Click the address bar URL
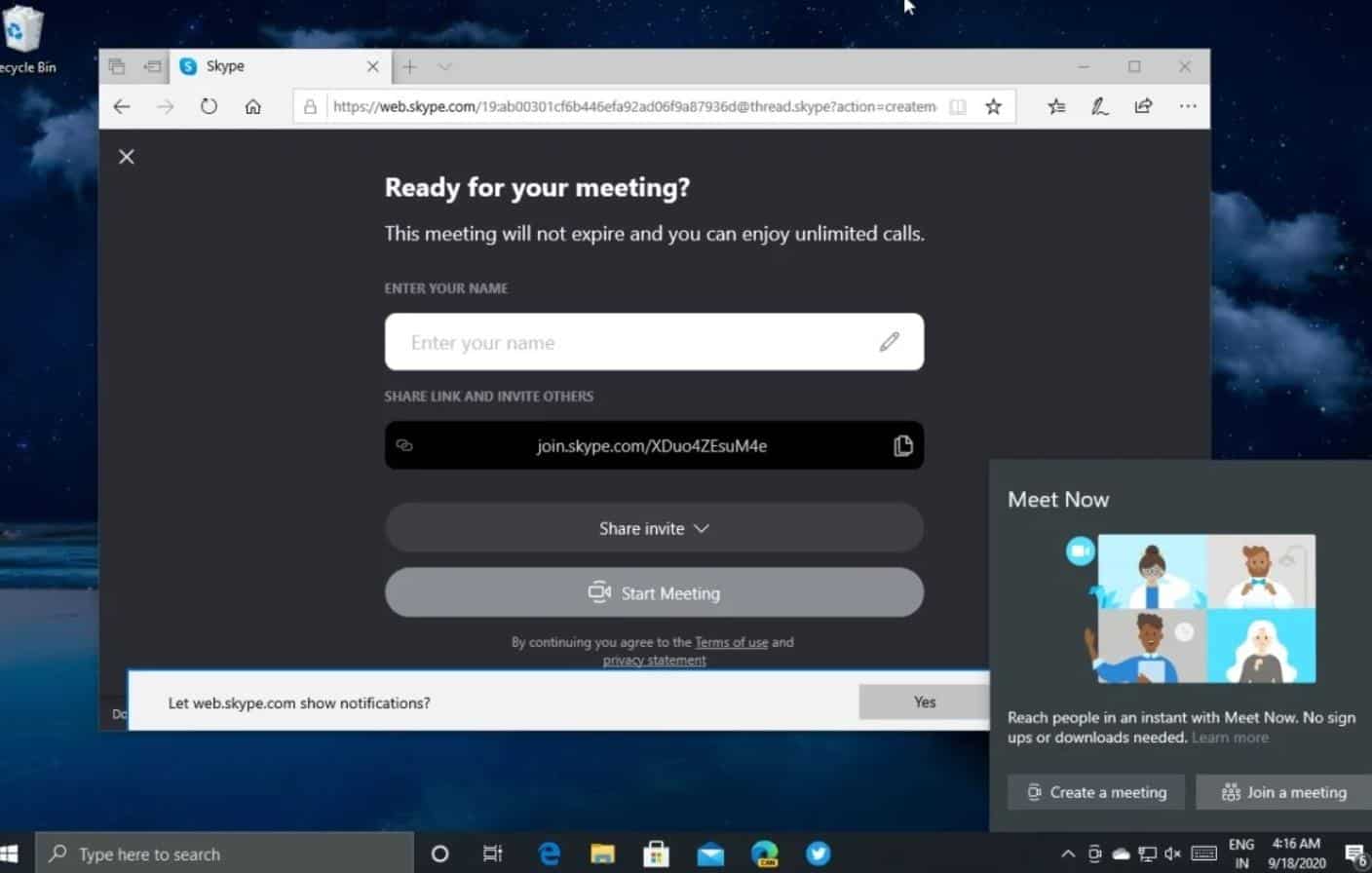This screenshot has width=1372, height=873. [x=634, y=107]
